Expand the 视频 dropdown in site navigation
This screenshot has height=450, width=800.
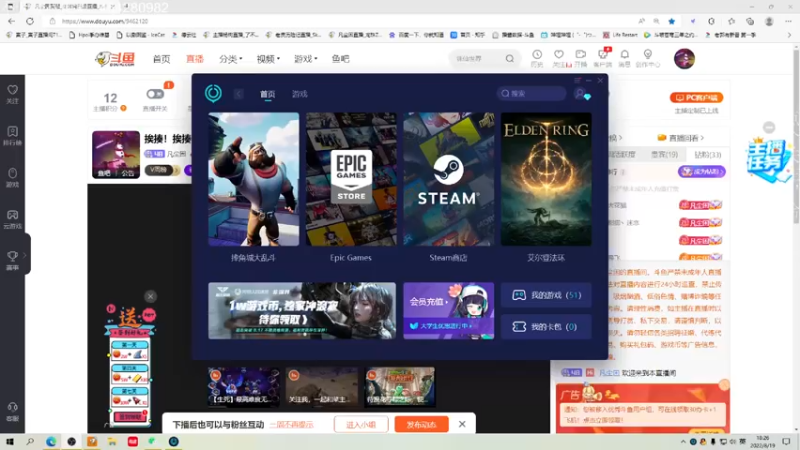tap(268, 59)
